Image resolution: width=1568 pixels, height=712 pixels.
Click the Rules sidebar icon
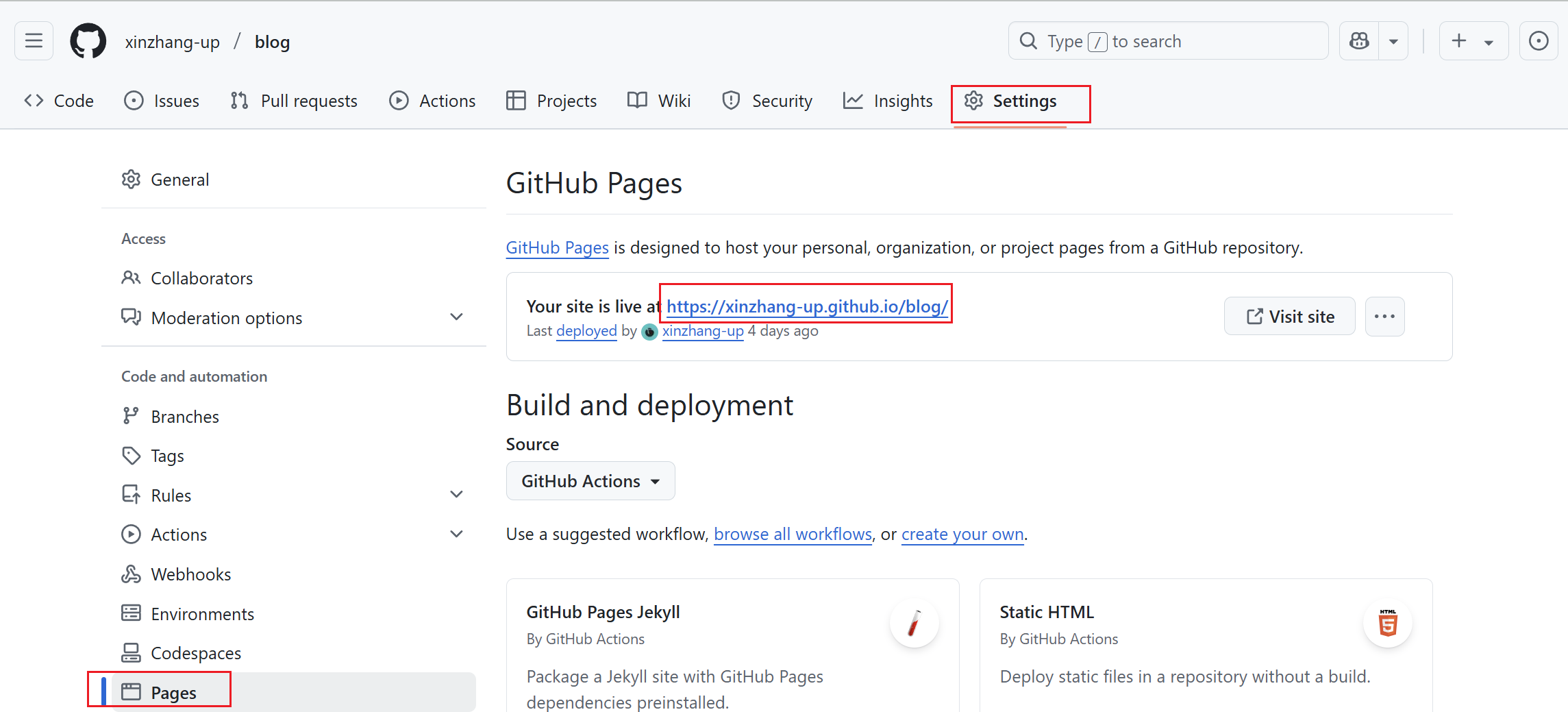pyautogui.click(x=131, y=494)
